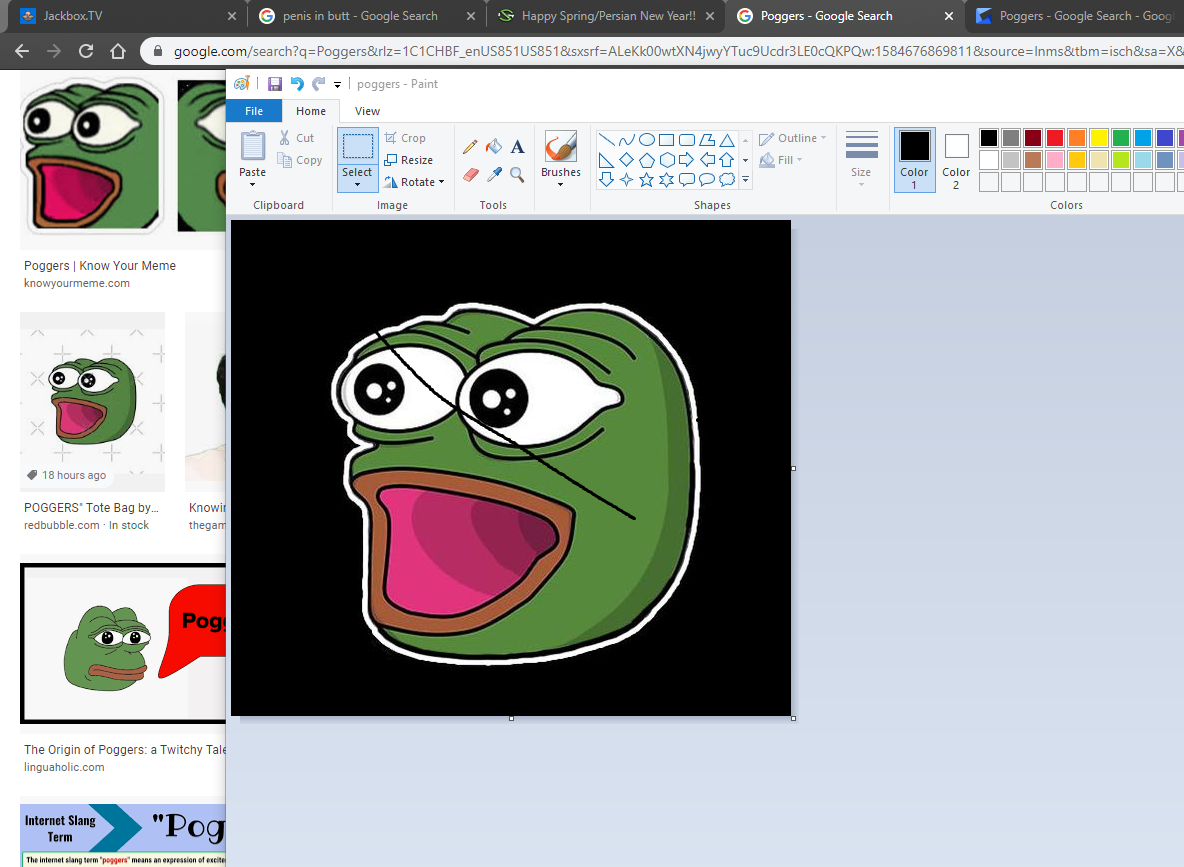The width and height of the screenshot is (1184, 867).
Task: Open The Origin of Poggers linguaholic link
Action: point(125,750)
